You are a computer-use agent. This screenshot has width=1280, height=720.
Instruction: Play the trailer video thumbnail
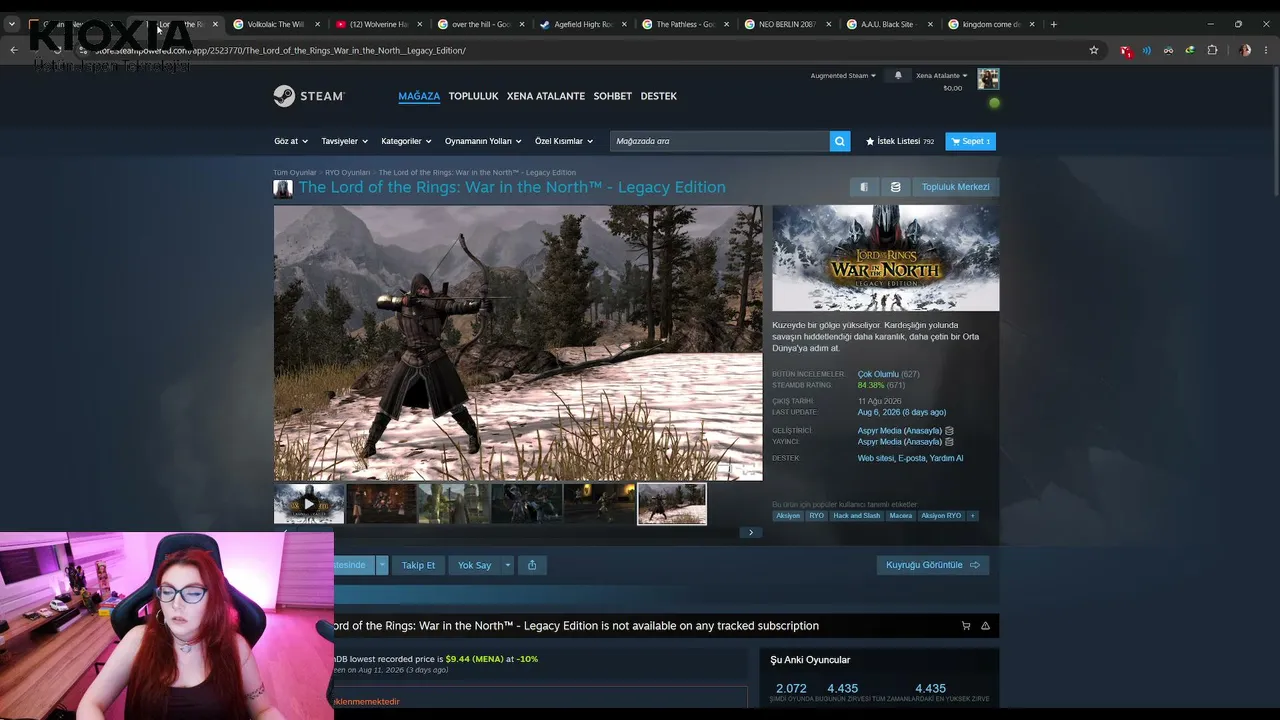coord(309,504)
